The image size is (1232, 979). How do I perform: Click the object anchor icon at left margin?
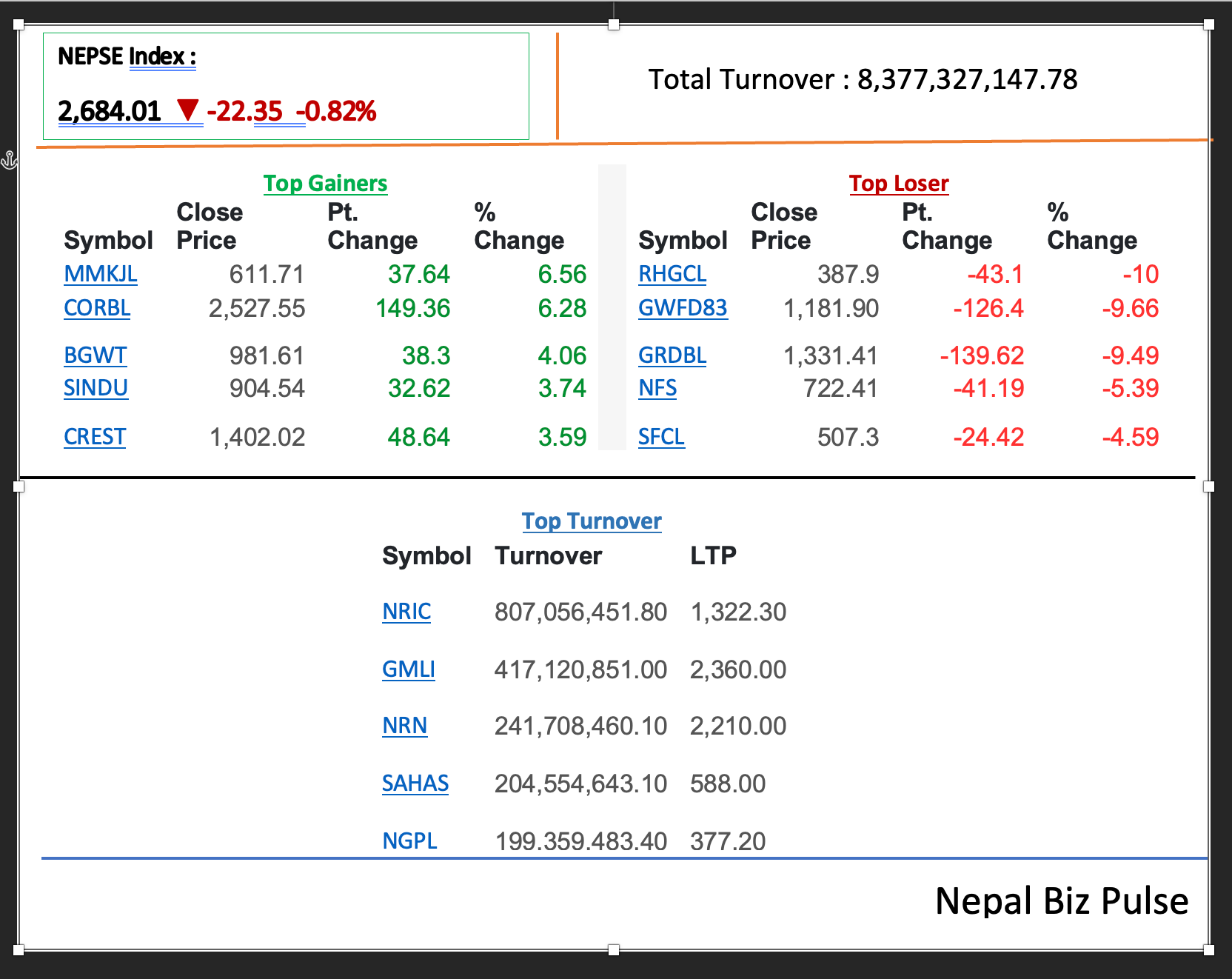pos(9,159)
